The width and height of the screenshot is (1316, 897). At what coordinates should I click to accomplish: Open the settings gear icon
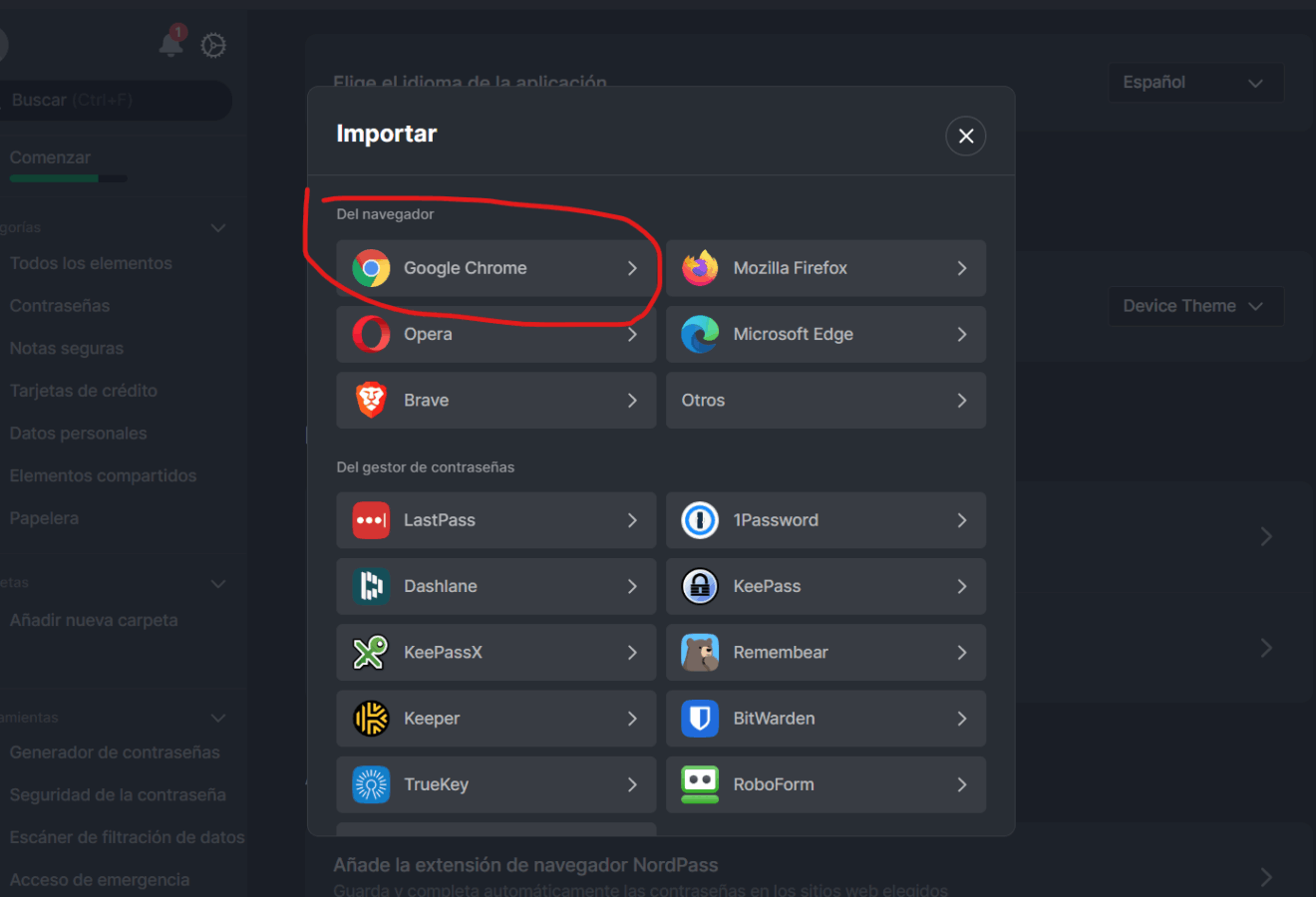(213, 45)
